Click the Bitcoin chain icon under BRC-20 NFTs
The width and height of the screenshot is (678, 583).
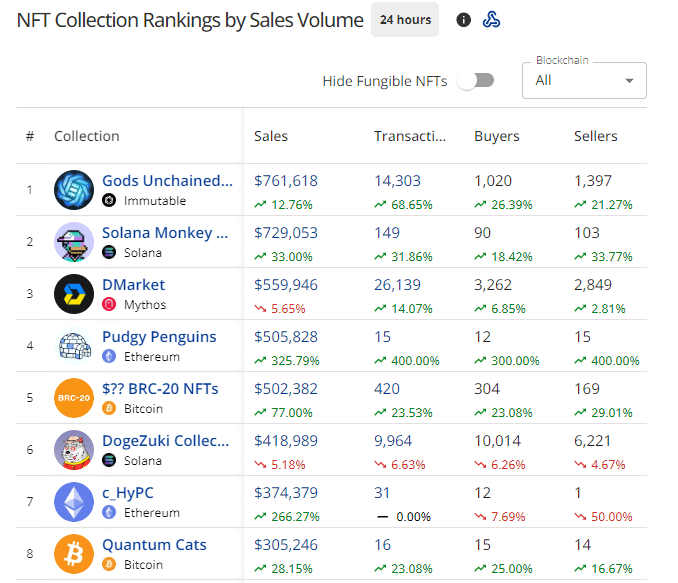click(x=109, y=408)
